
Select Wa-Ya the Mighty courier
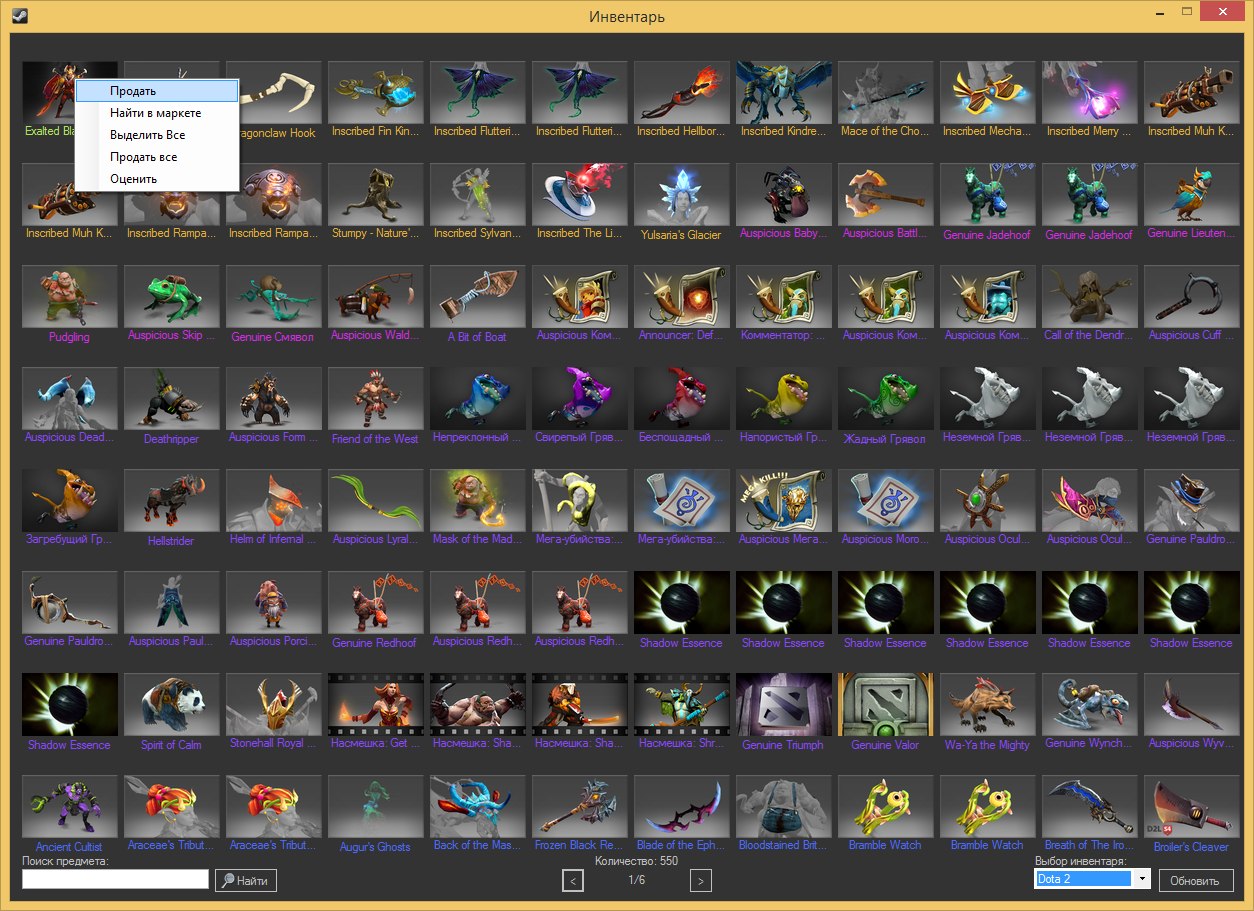click(988, 705)
